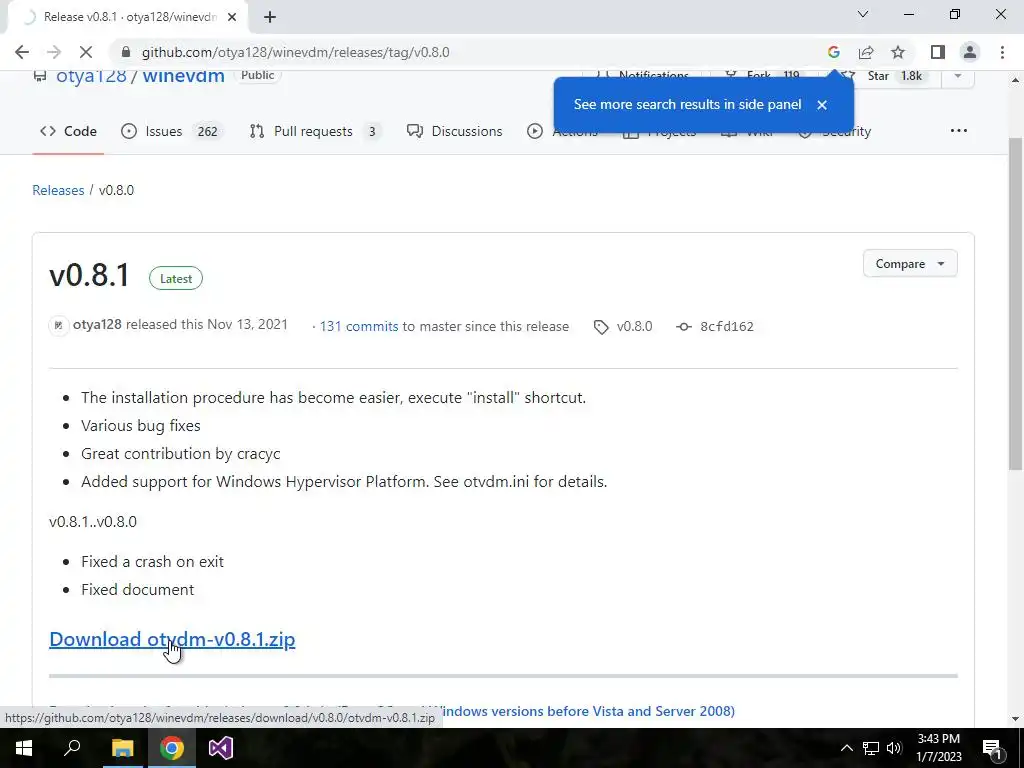Image resolution: width=1024 pixels, height=768 pixels.
Task: Open the Code tab
Action: pyautogui.click(x=68, y=131)
